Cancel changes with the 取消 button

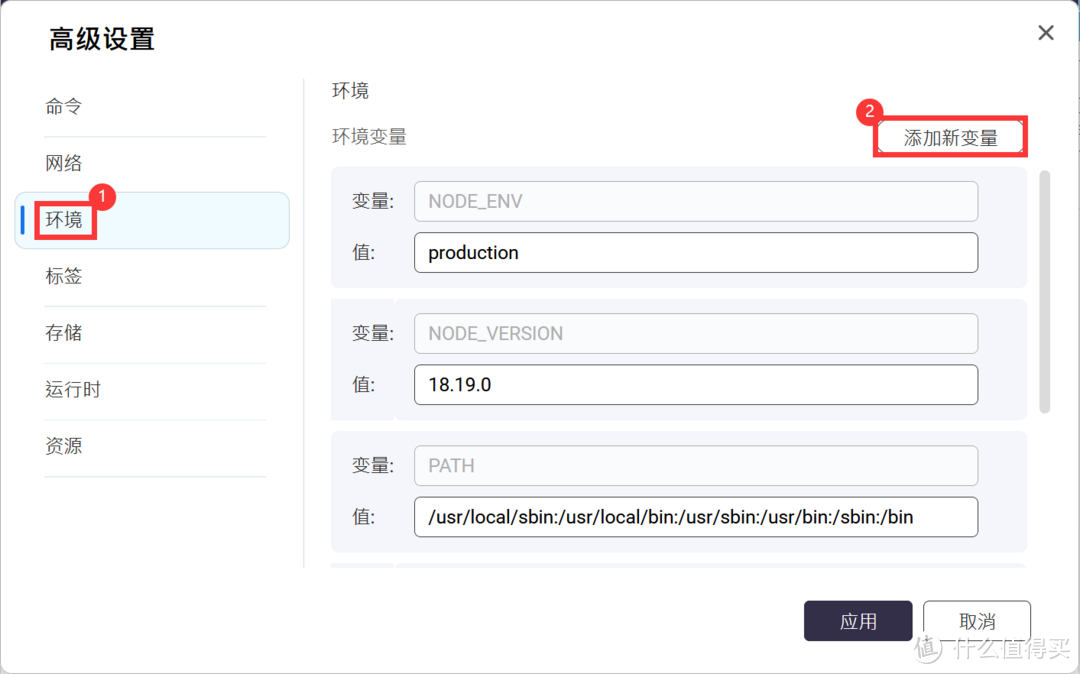point(976,621)
